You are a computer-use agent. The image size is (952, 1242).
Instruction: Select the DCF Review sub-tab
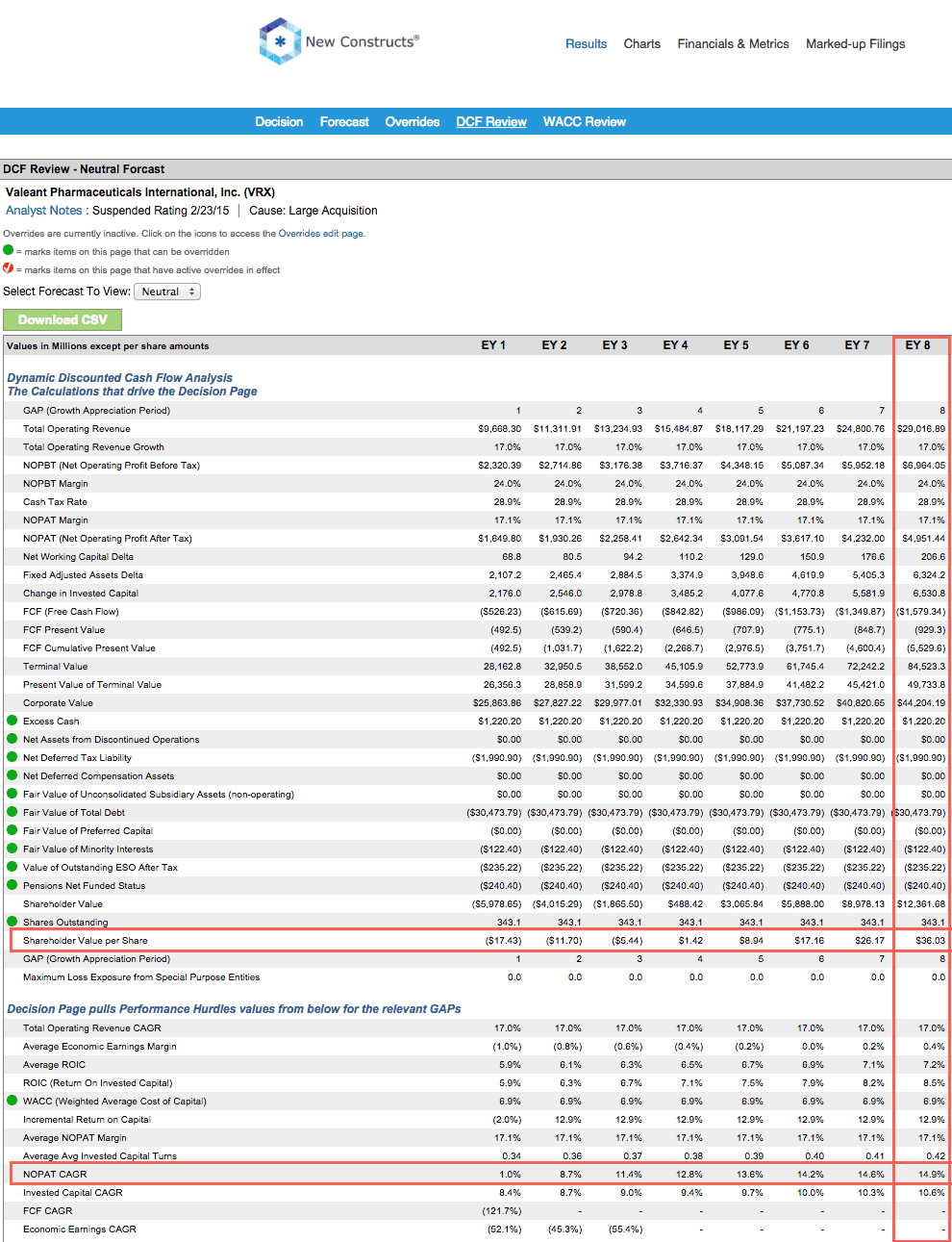pyautogui.click(x=491, y=122)
